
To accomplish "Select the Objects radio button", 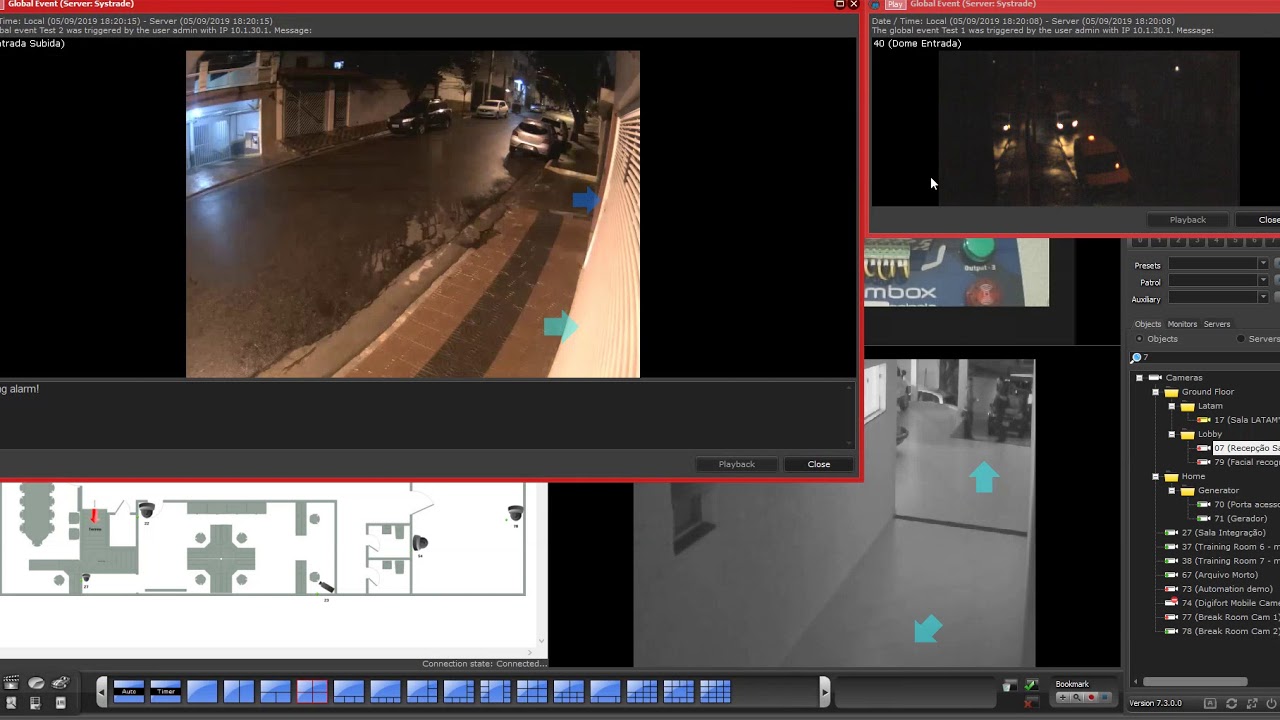I will click(1139, 339).
